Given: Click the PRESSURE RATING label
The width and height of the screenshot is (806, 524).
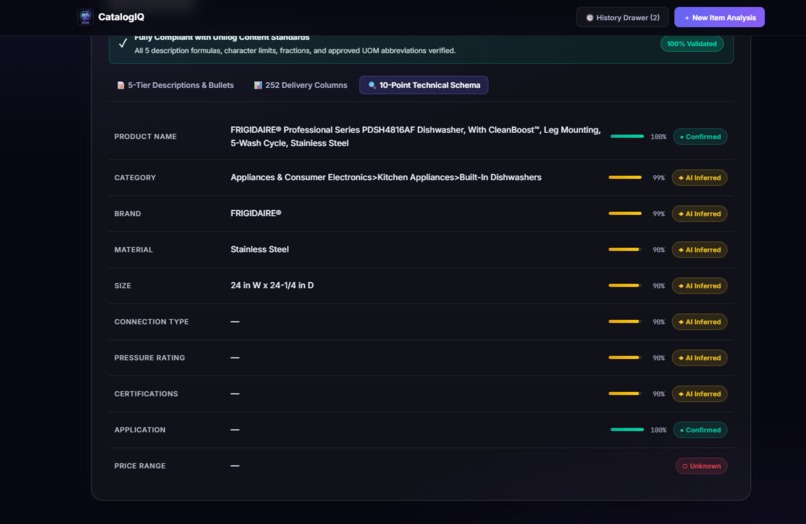Looking at the screenshot, I should (x=150, y=358).
